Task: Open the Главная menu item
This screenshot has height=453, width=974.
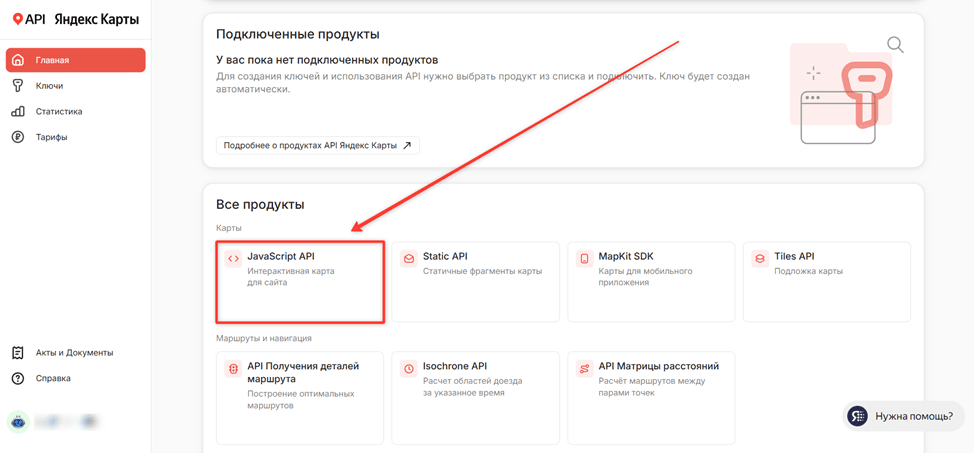Action: click(76, 60)
